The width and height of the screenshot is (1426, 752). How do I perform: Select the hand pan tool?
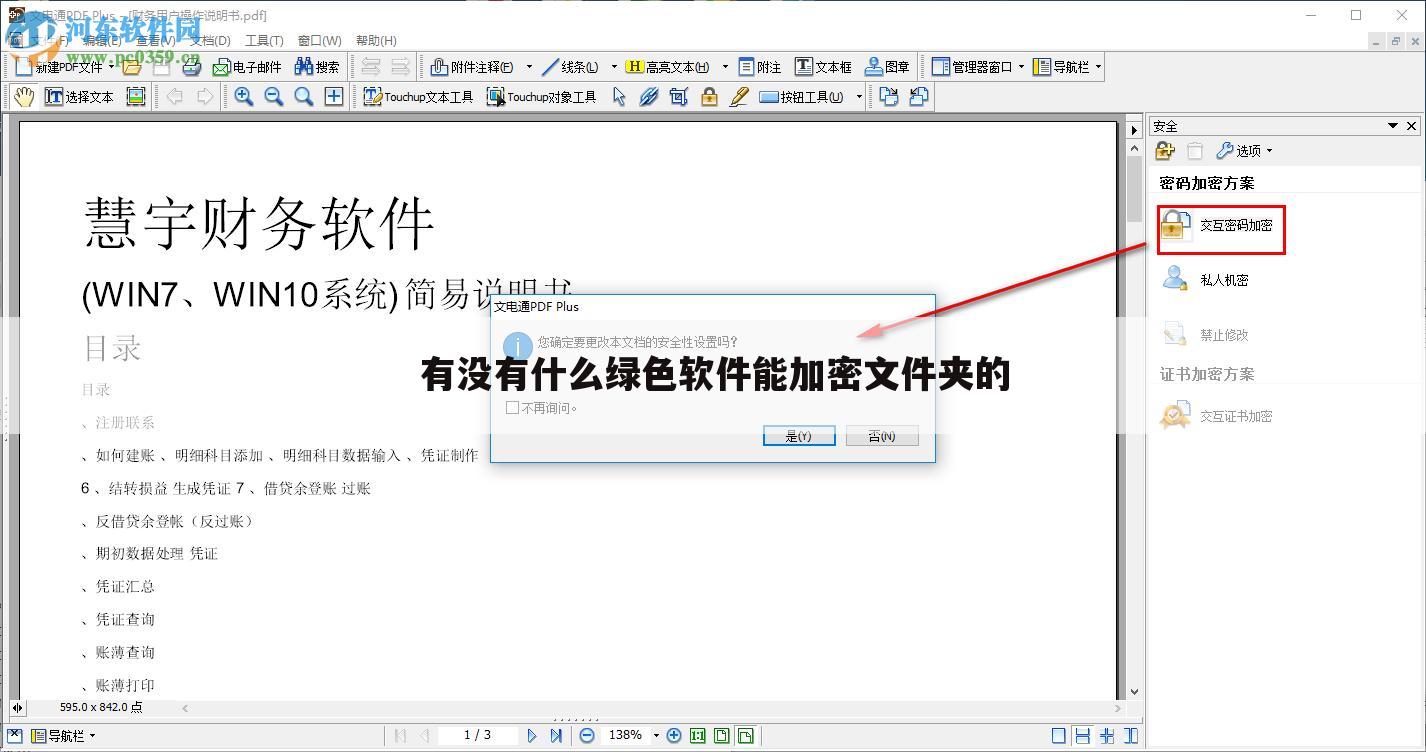coord(24,97)
